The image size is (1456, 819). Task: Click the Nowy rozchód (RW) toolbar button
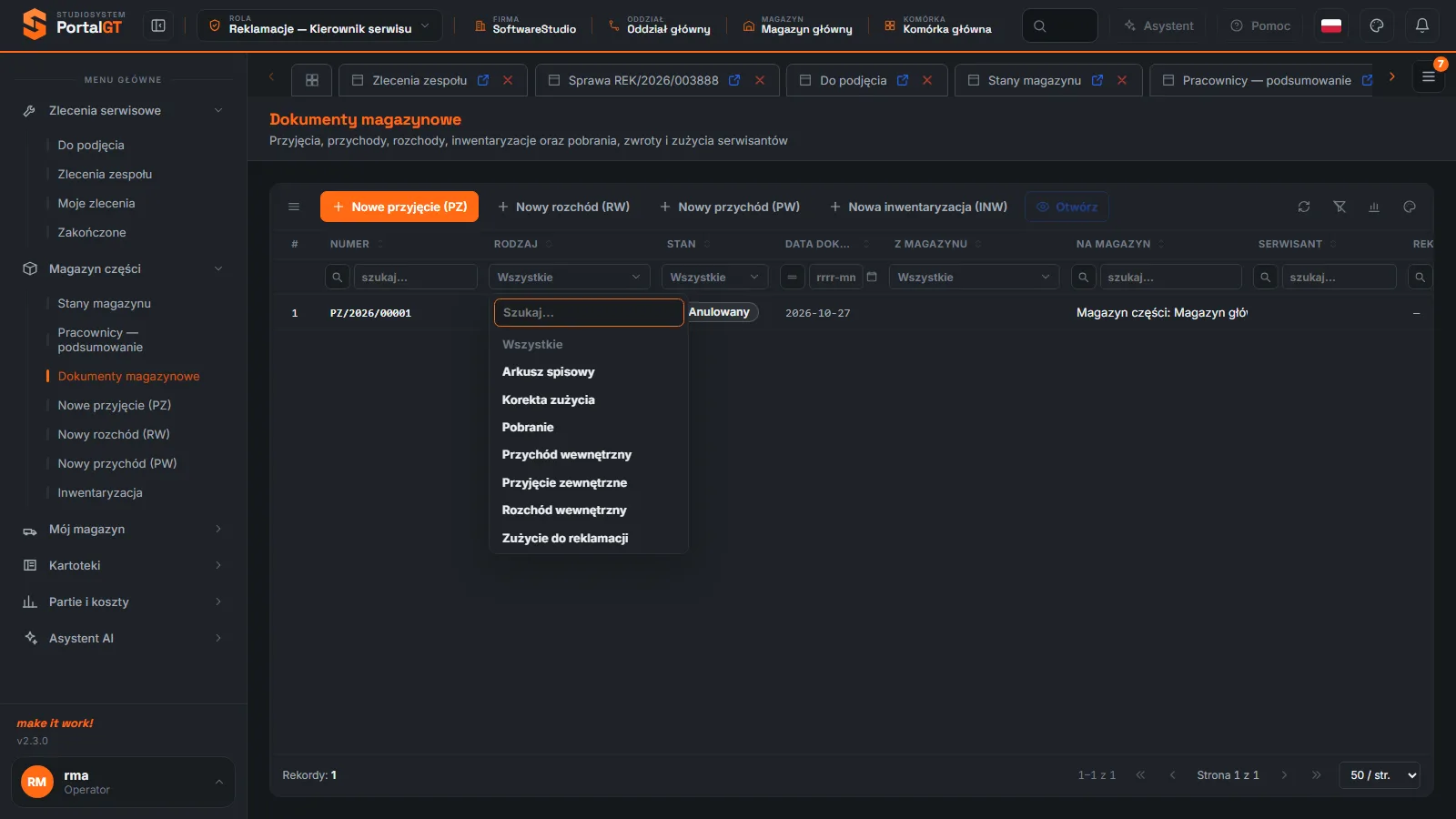coord(563,207)
